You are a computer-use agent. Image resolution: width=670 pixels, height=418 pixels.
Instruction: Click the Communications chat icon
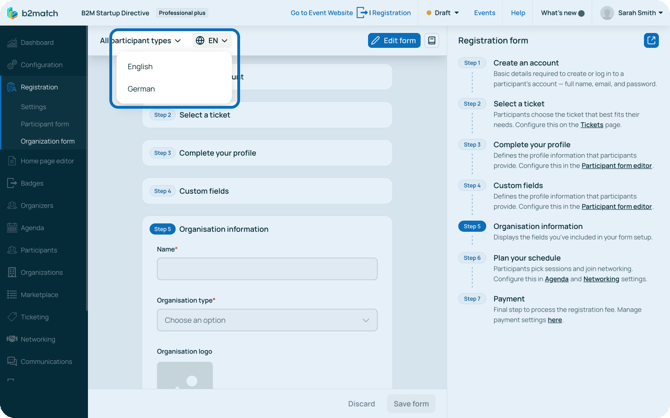coord(12,361)
